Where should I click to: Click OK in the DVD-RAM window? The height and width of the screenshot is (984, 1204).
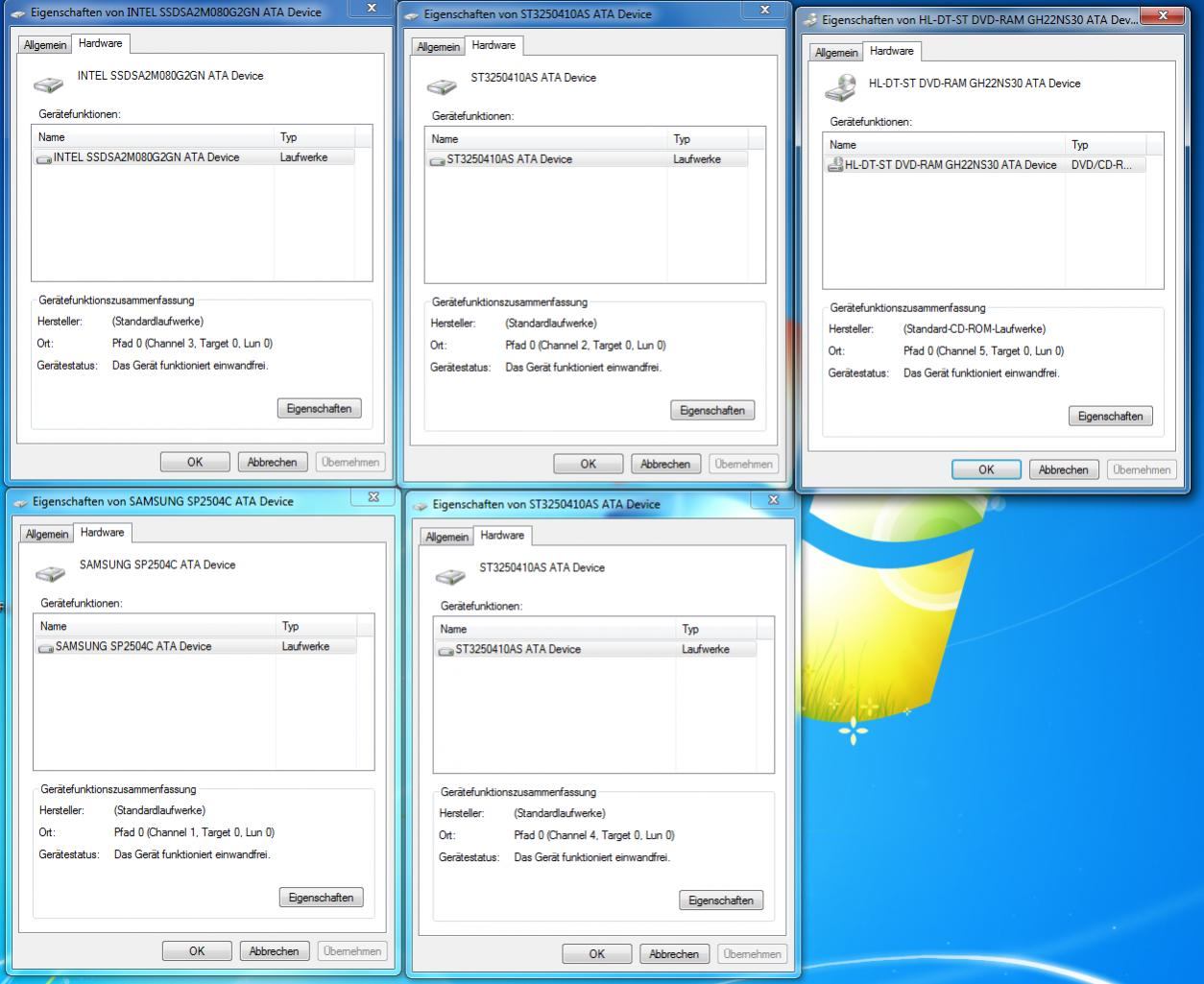click(x=986, y=469)
